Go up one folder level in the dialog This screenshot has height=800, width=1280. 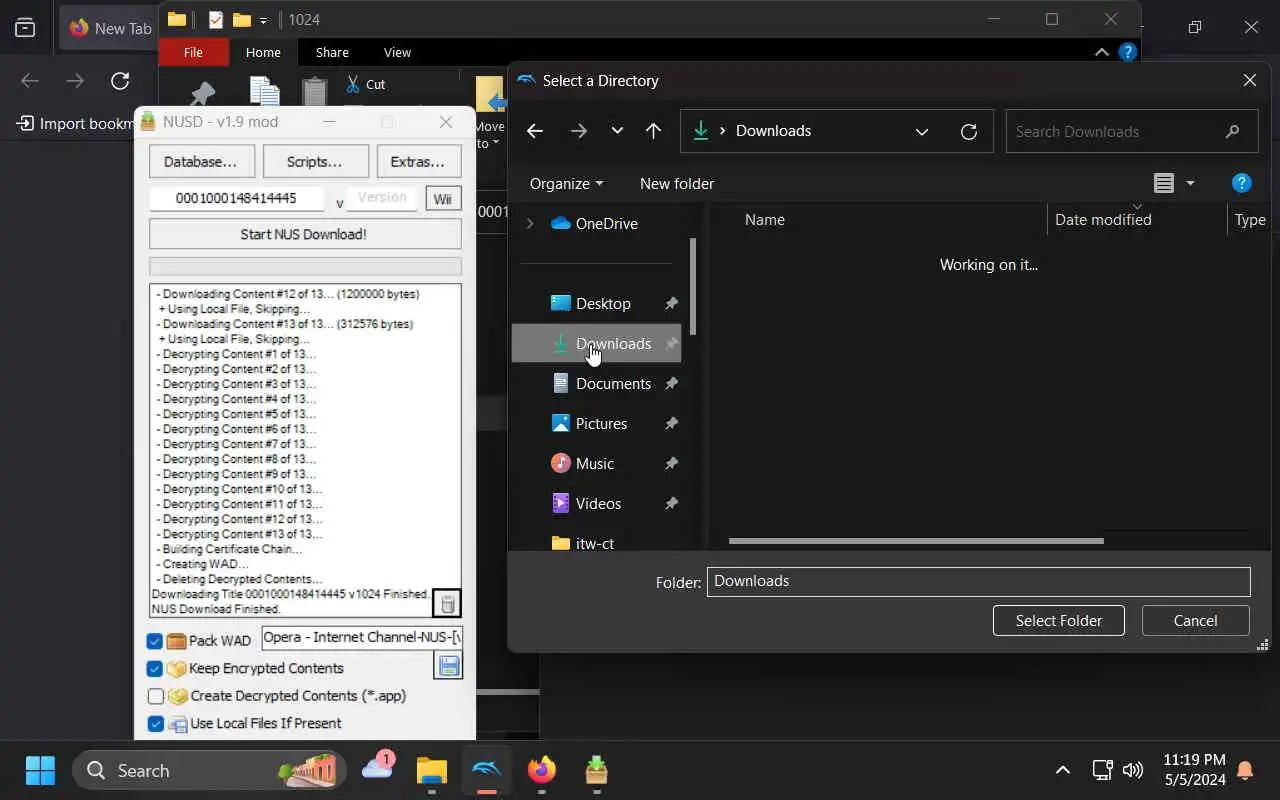click(x=653, y=131)
